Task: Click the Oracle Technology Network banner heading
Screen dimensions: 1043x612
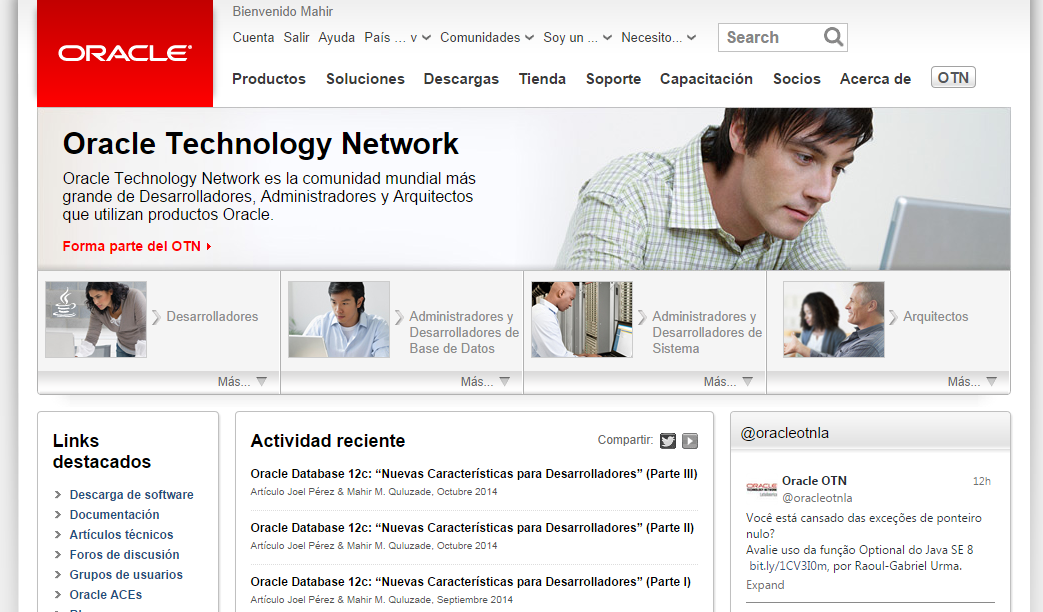Action: click(x=261, y=144)
